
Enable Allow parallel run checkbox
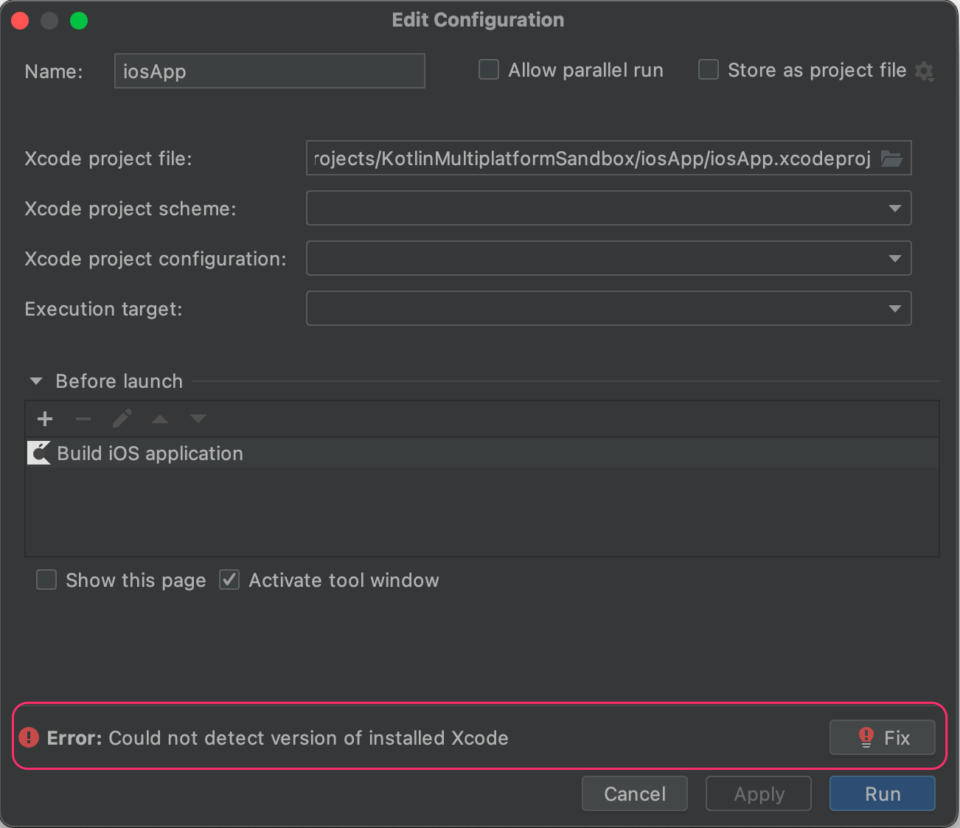pos(489,69)
